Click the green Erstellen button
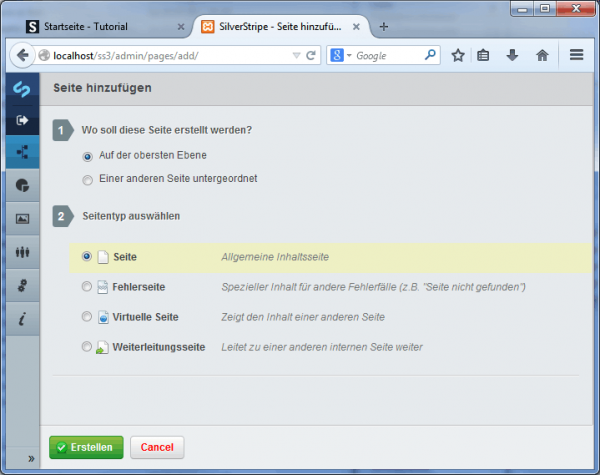Viewport: 600px width, 475px height. click(x=86, y=447)
